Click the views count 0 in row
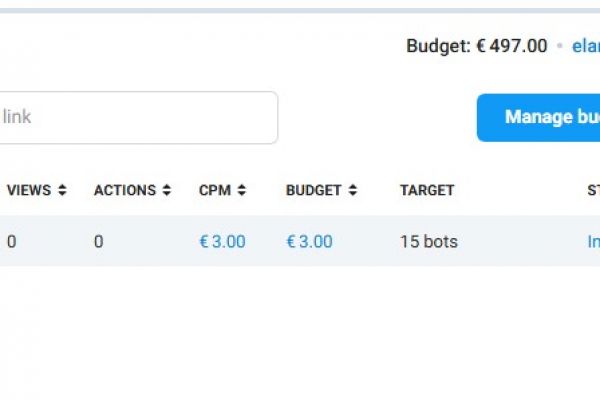The width and height of the screenshot is (600, 400). [11, 242]
